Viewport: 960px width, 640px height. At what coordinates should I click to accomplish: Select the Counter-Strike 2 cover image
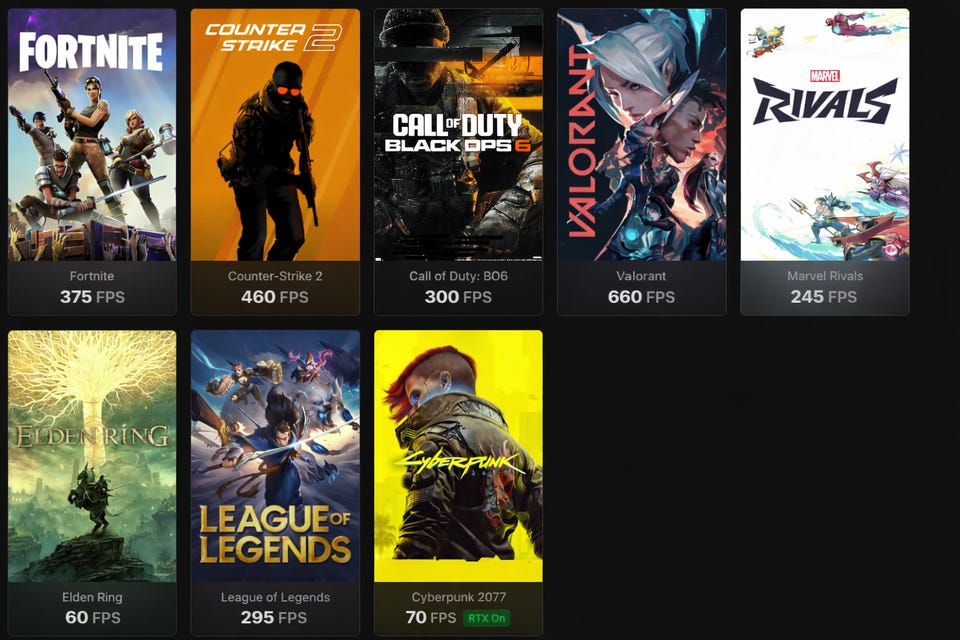tap(275, 135)
